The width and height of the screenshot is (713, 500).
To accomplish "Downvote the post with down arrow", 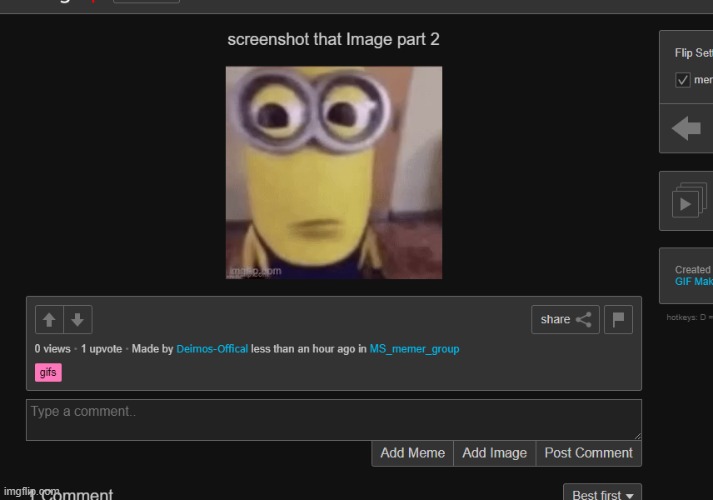I will pos(78,320).
